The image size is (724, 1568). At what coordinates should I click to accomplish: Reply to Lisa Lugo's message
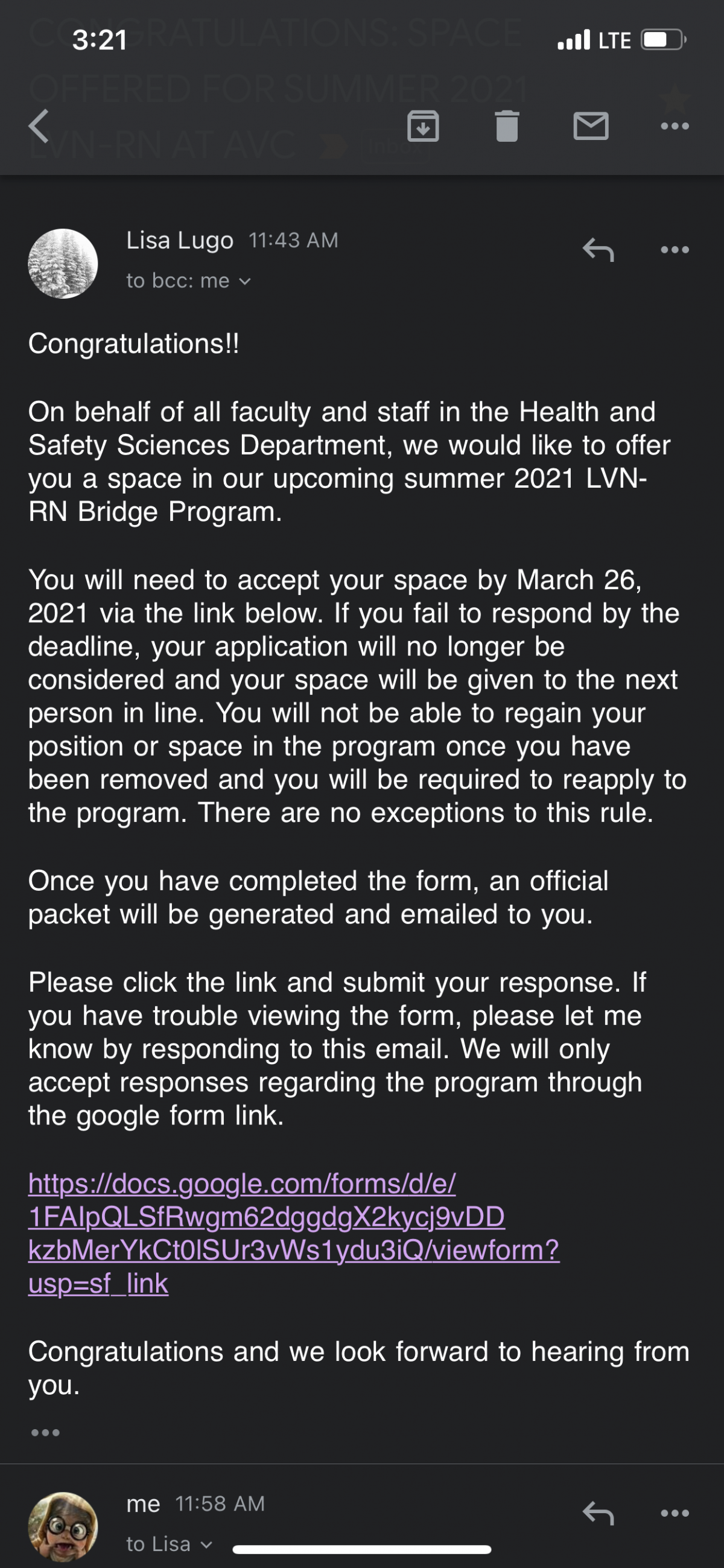tap(598, 250)
